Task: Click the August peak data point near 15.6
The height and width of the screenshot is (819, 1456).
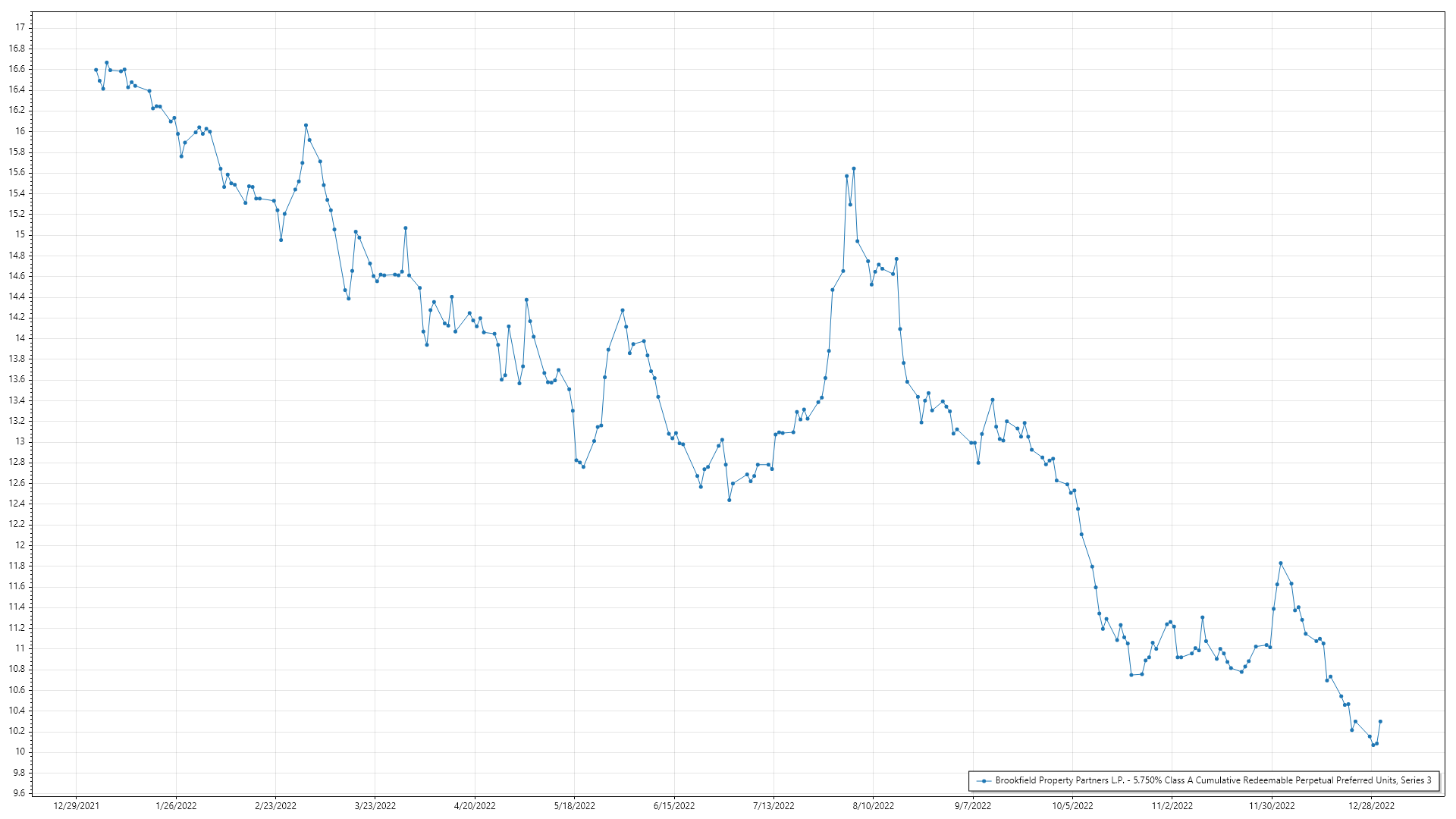Action: [x=853, y=168]
